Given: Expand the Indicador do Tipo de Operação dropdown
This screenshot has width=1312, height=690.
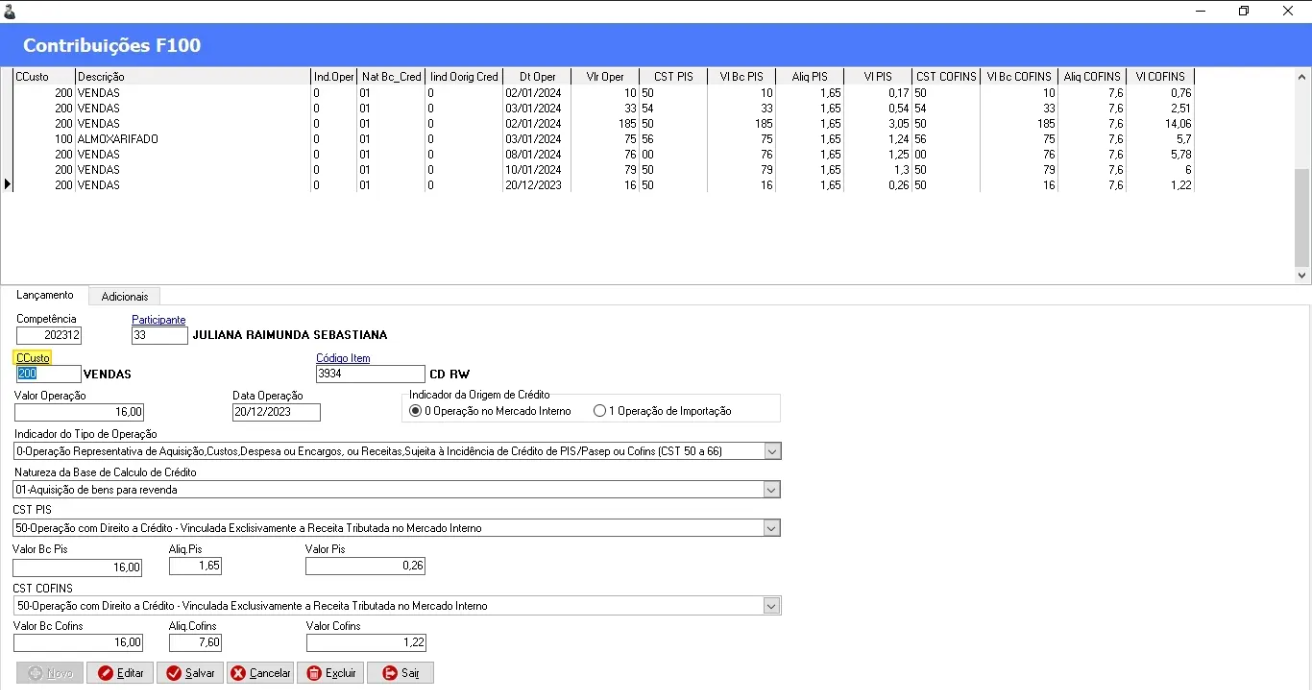Looking at the screenshot, I should pos(771,451).
